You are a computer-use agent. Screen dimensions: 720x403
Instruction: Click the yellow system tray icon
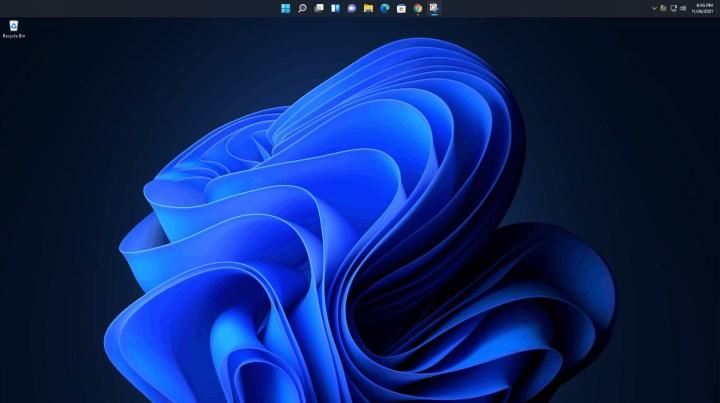click(x=663, y=8)
